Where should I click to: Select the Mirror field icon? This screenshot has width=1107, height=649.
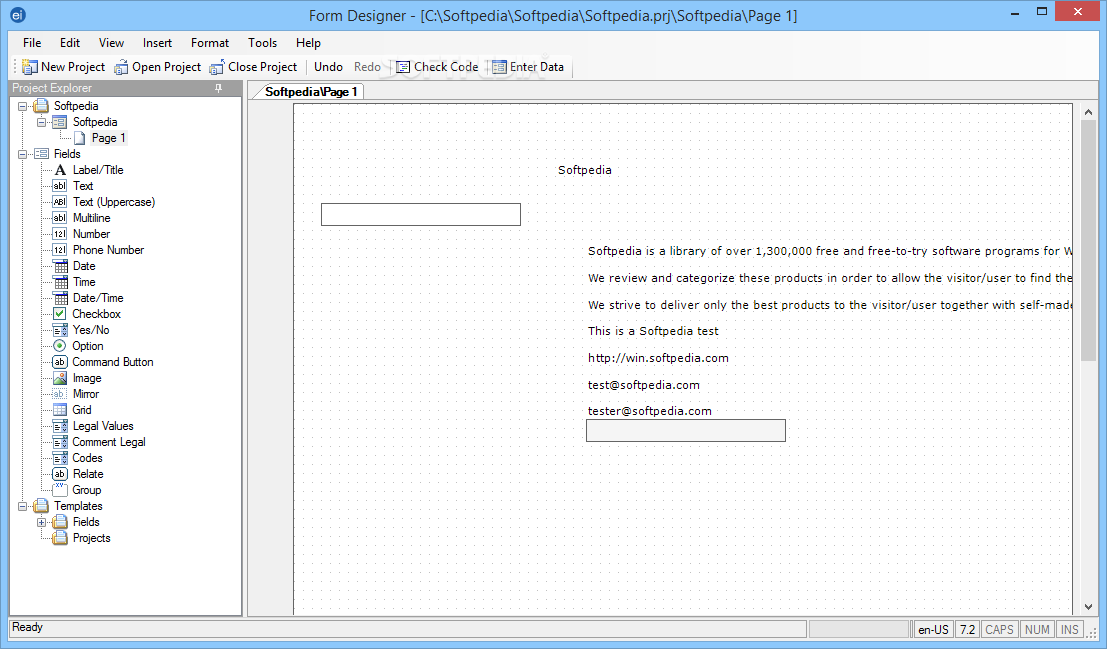(x=60, y=394)
